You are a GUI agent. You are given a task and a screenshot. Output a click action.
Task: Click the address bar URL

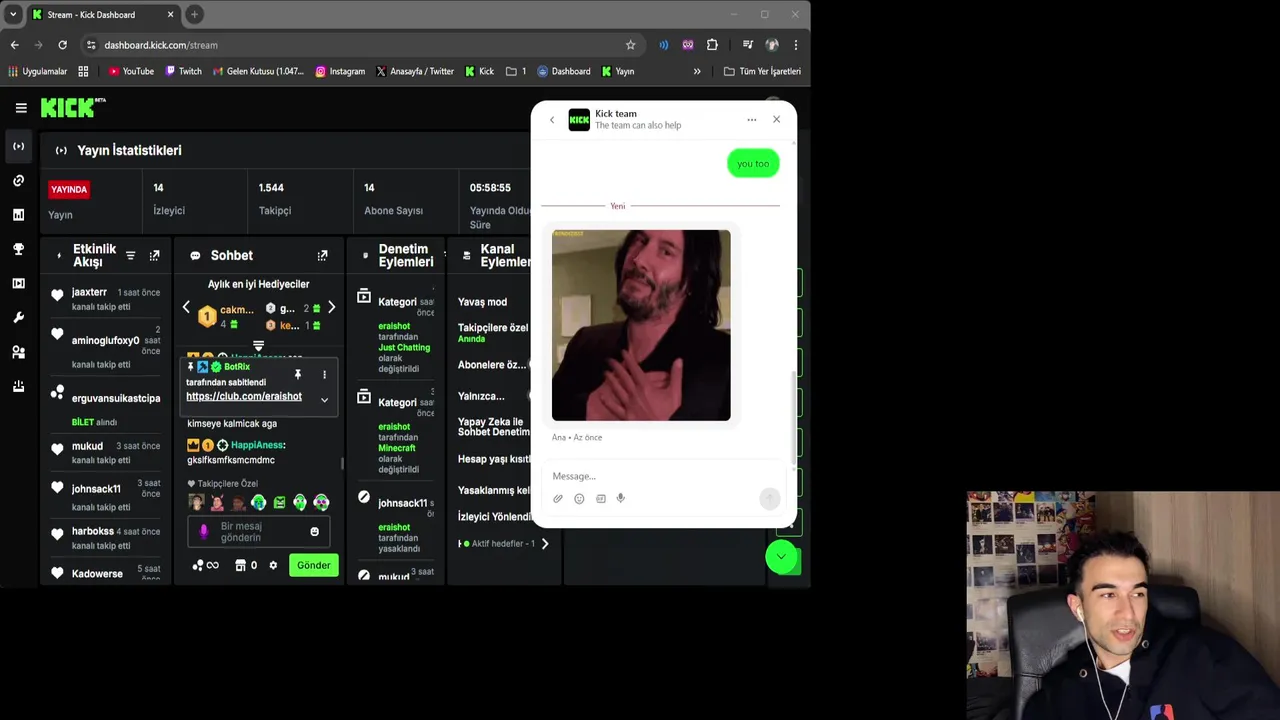coord(161,45)
